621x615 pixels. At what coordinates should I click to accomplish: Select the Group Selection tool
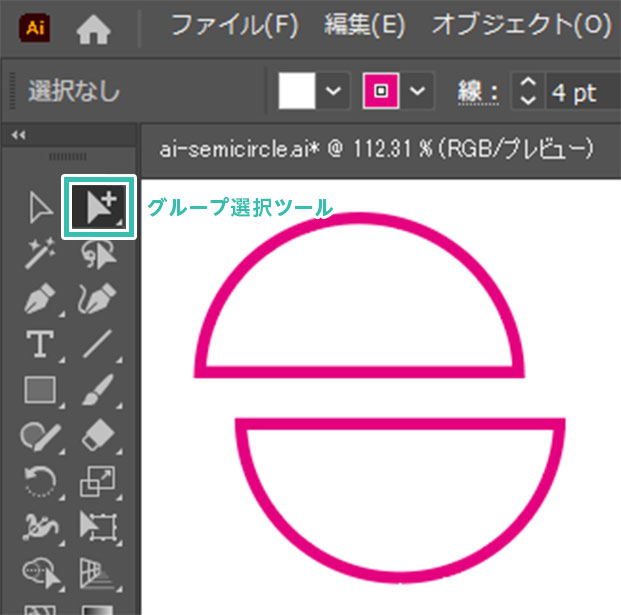pyautogui.click(x=99, y=208)
